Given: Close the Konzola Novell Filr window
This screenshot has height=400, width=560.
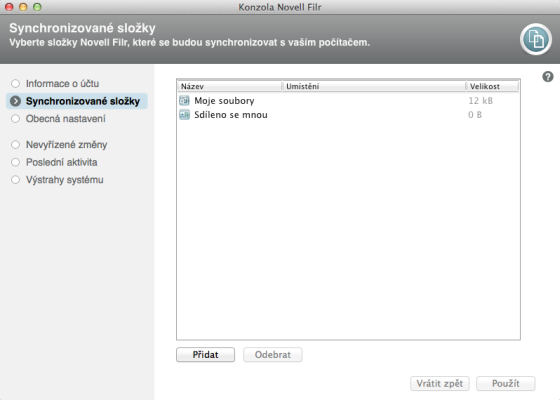Looking at the screenshot, I should 9,7.
